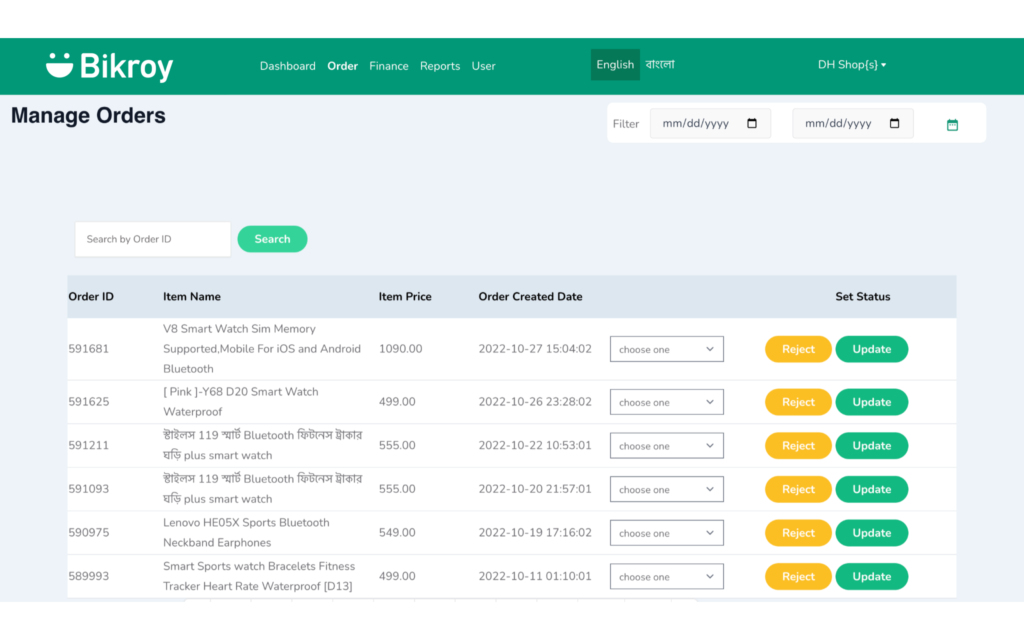Open status dropdown for order 589993
Image resolution: width=1024 pixels, height=640 pixels.
coord(667,577)
